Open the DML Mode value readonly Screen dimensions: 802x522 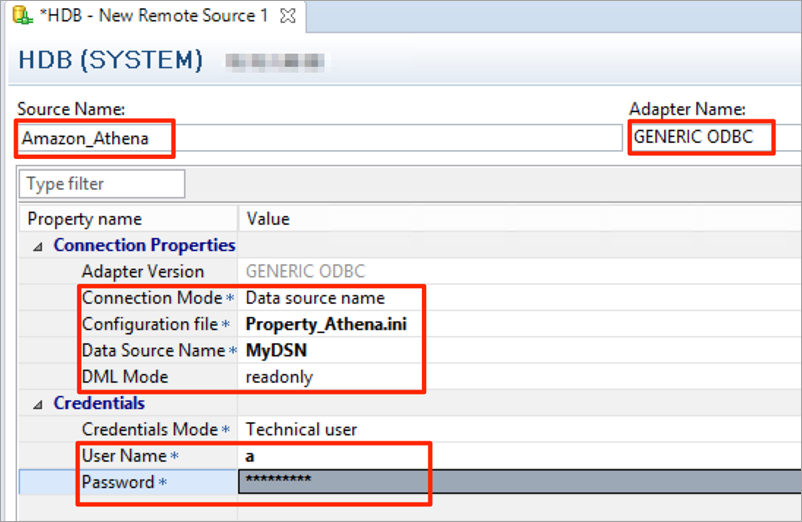tap(279, 377)
